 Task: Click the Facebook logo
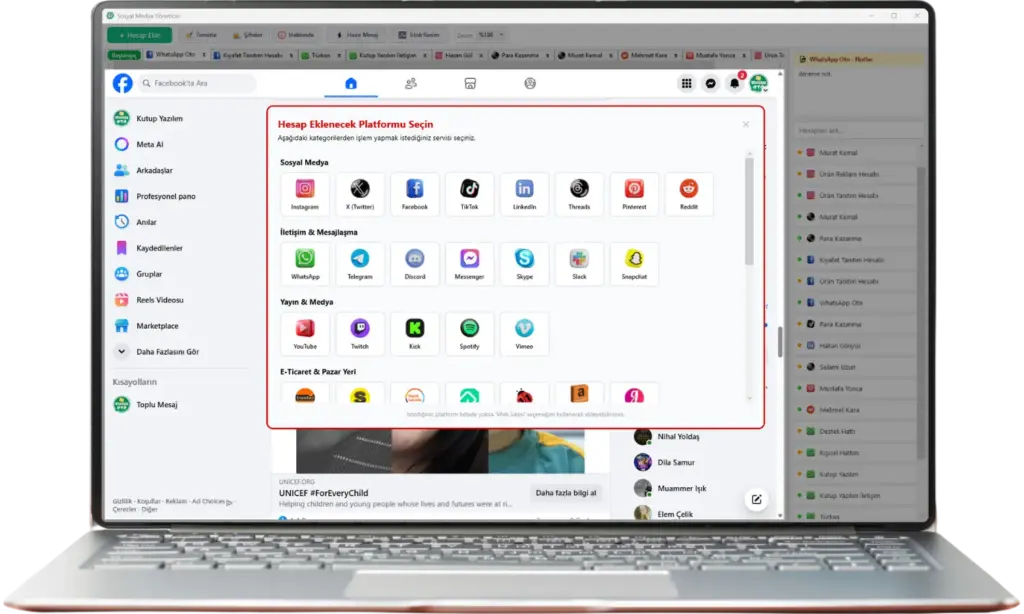[x=122, y=83]
